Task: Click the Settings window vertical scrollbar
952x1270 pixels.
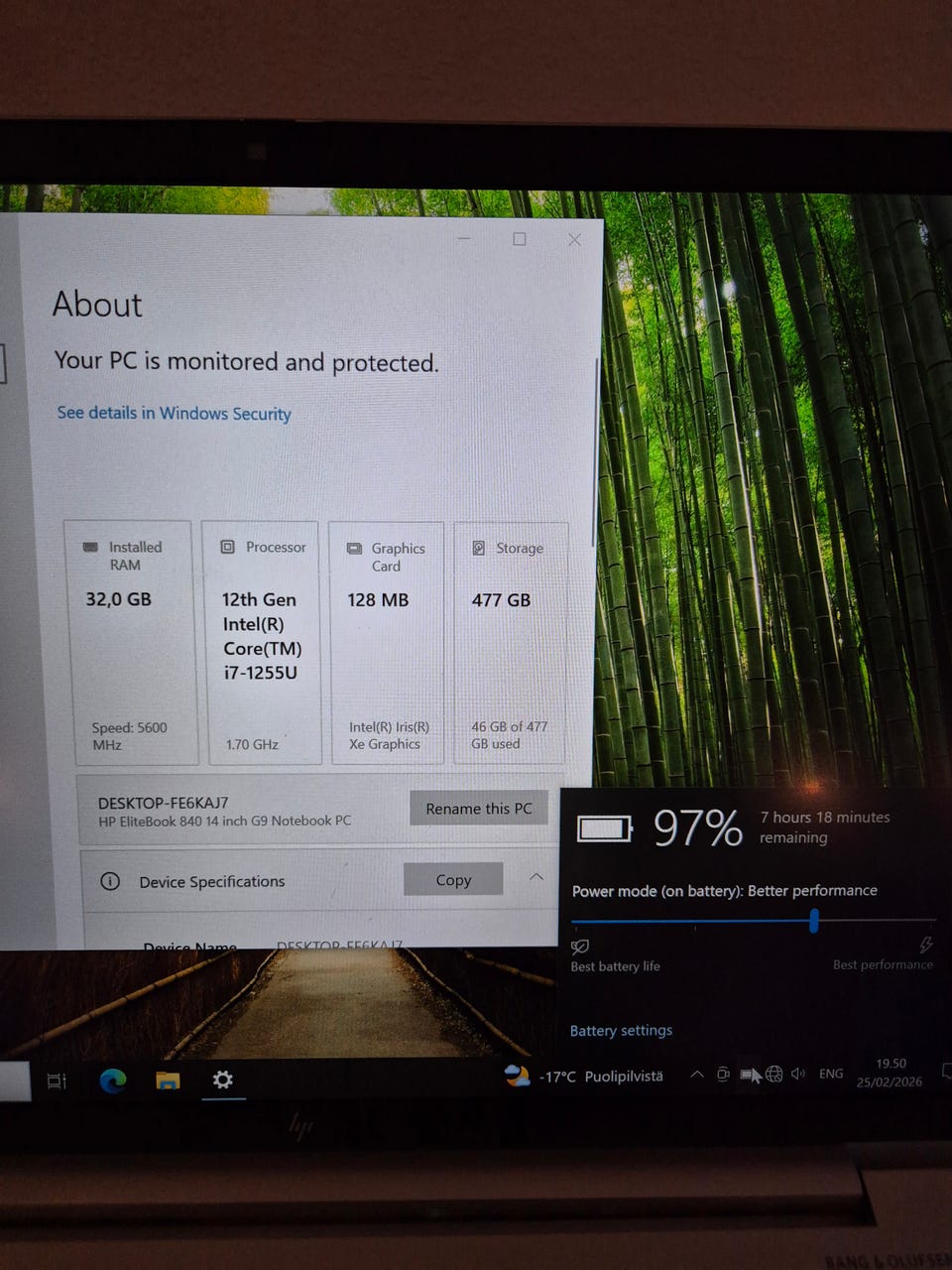Action: [x=595, y=451]
